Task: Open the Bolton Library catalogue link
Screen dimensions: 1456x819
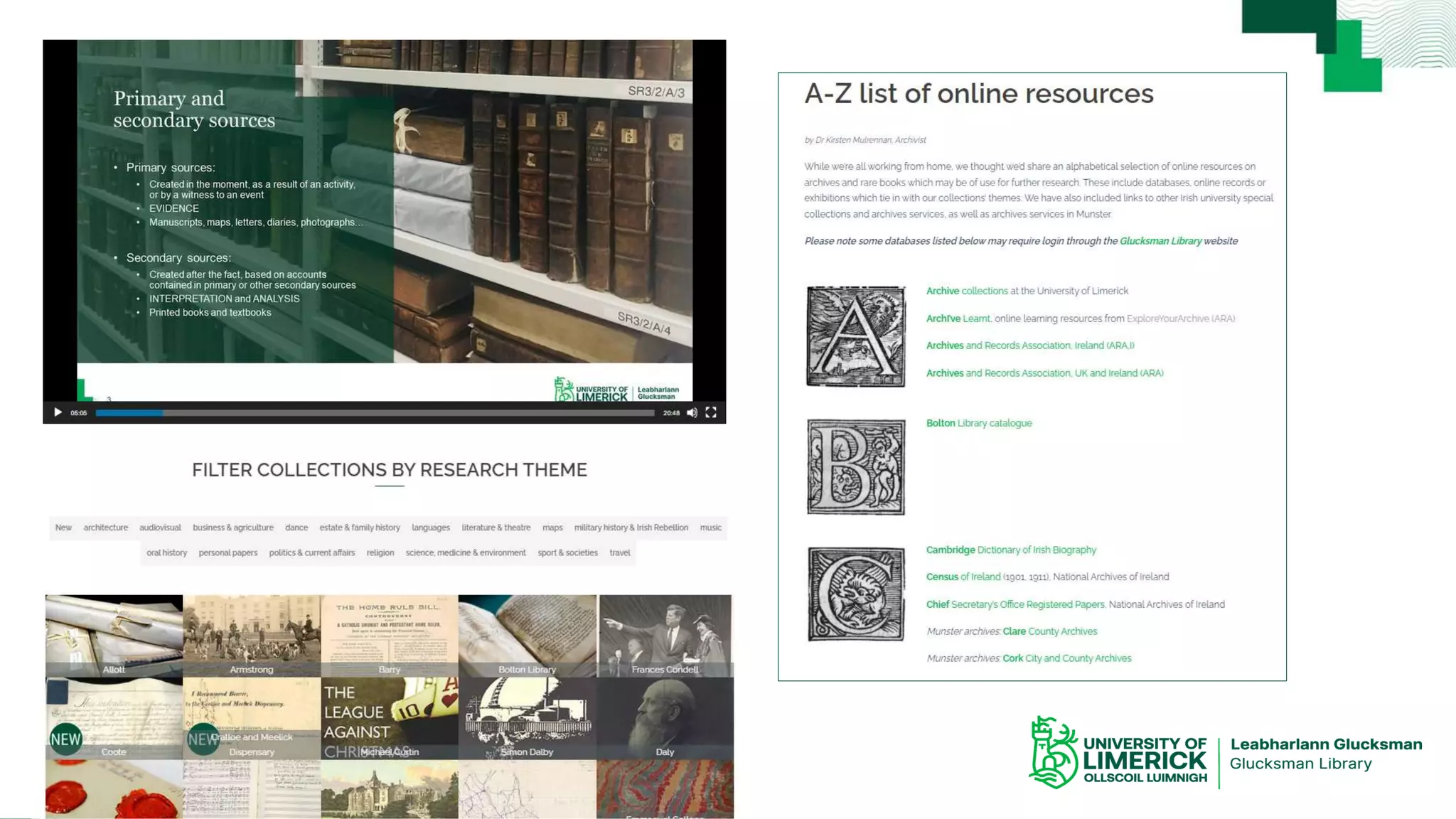Action: [978, 423]
